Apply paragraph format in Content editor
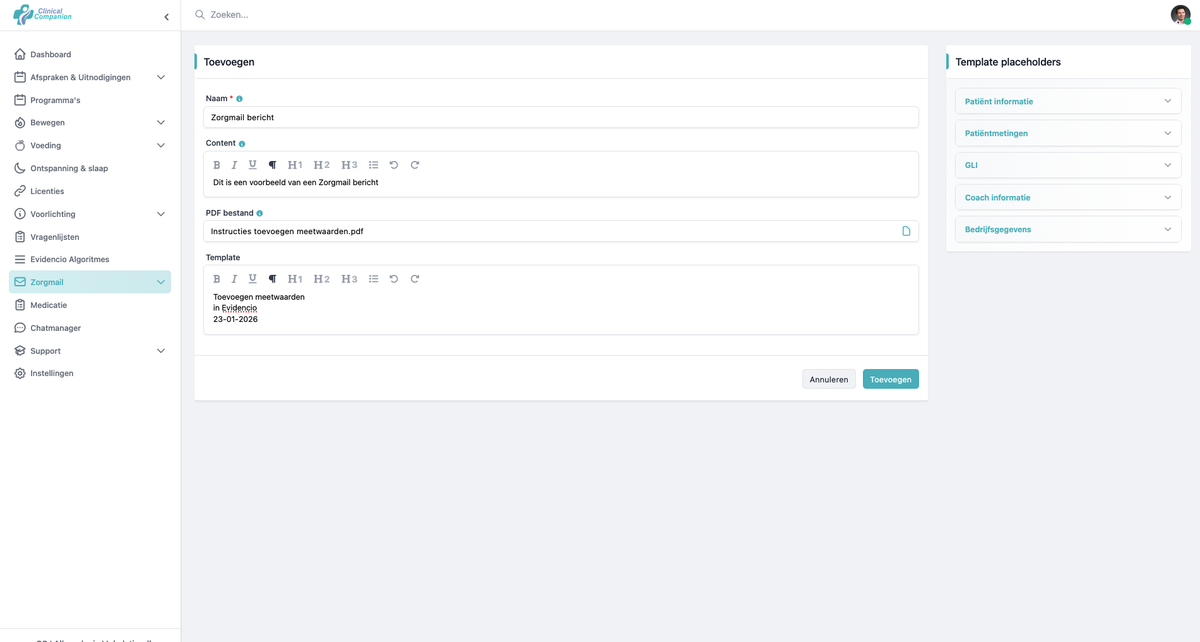Viewport: 1200px width, 642px height. (272, 165)
